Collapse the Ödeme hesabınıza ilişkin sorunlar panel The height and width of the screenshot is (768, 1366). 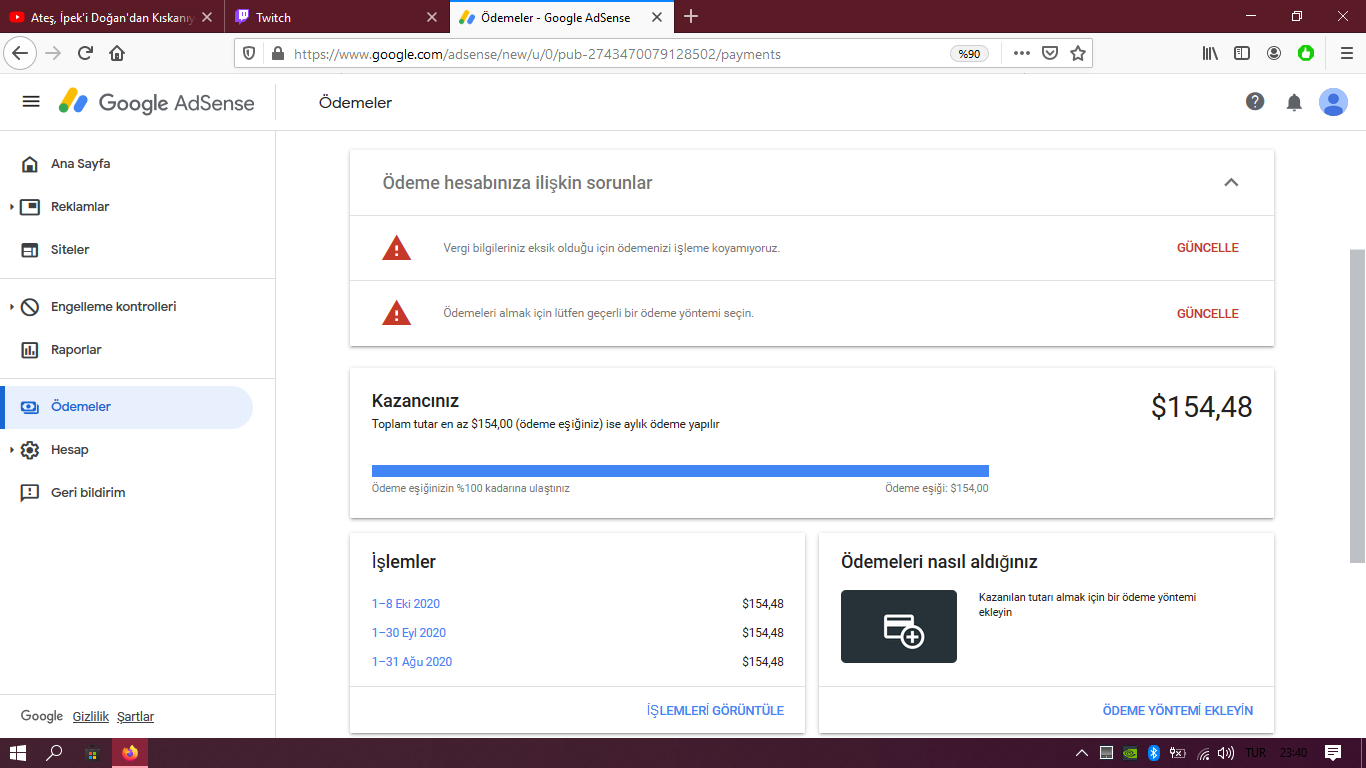pyautogui.click(x=1231, y=182)
